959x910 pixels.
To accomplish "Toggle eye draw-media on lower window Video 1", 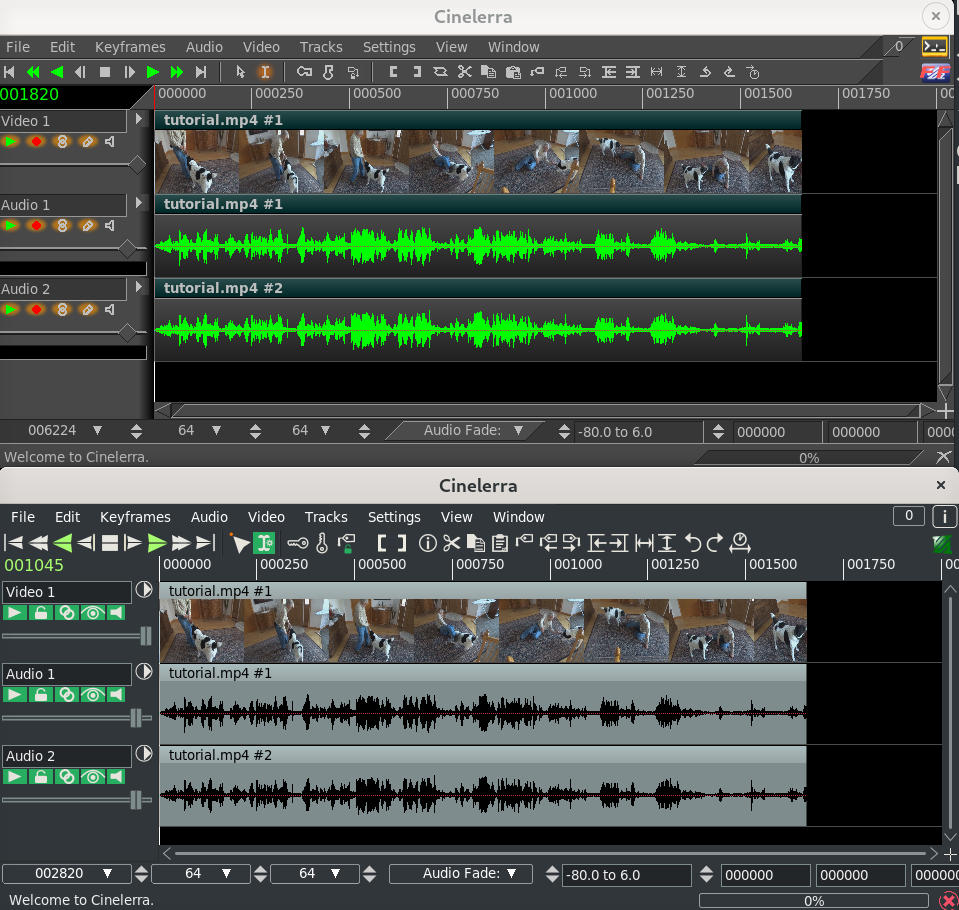I will point(92,612).
